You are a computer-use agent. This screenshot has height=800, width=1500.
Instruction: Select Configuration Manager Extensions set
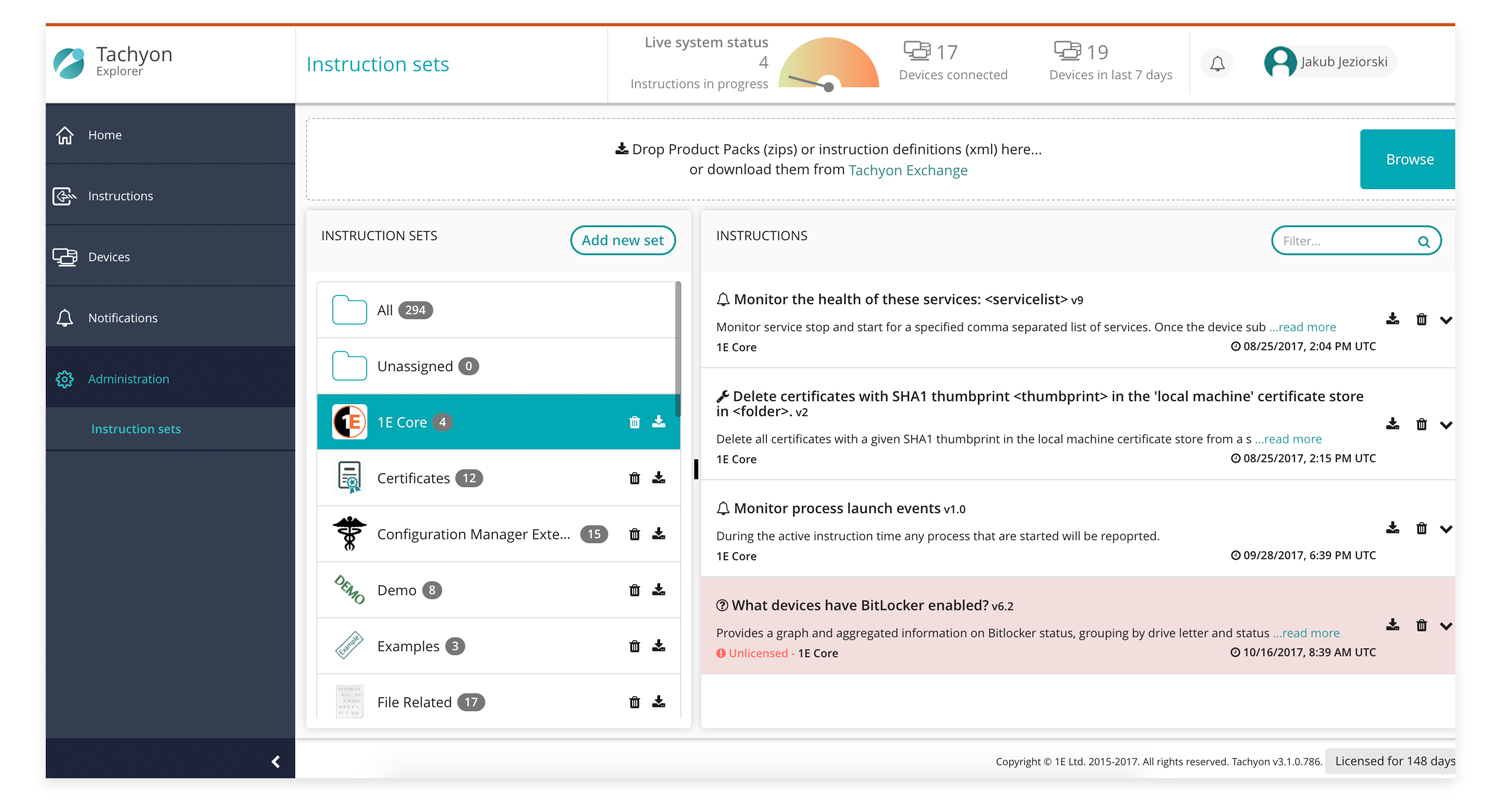[x=497, y=534]
